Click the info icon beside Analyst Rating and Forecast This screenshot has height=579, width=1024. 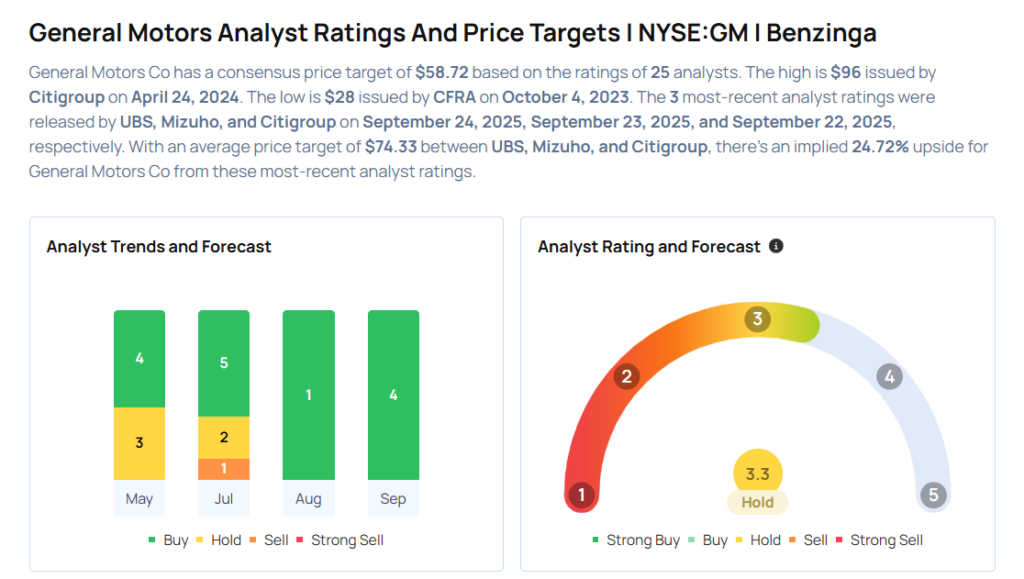click(776, 246)
